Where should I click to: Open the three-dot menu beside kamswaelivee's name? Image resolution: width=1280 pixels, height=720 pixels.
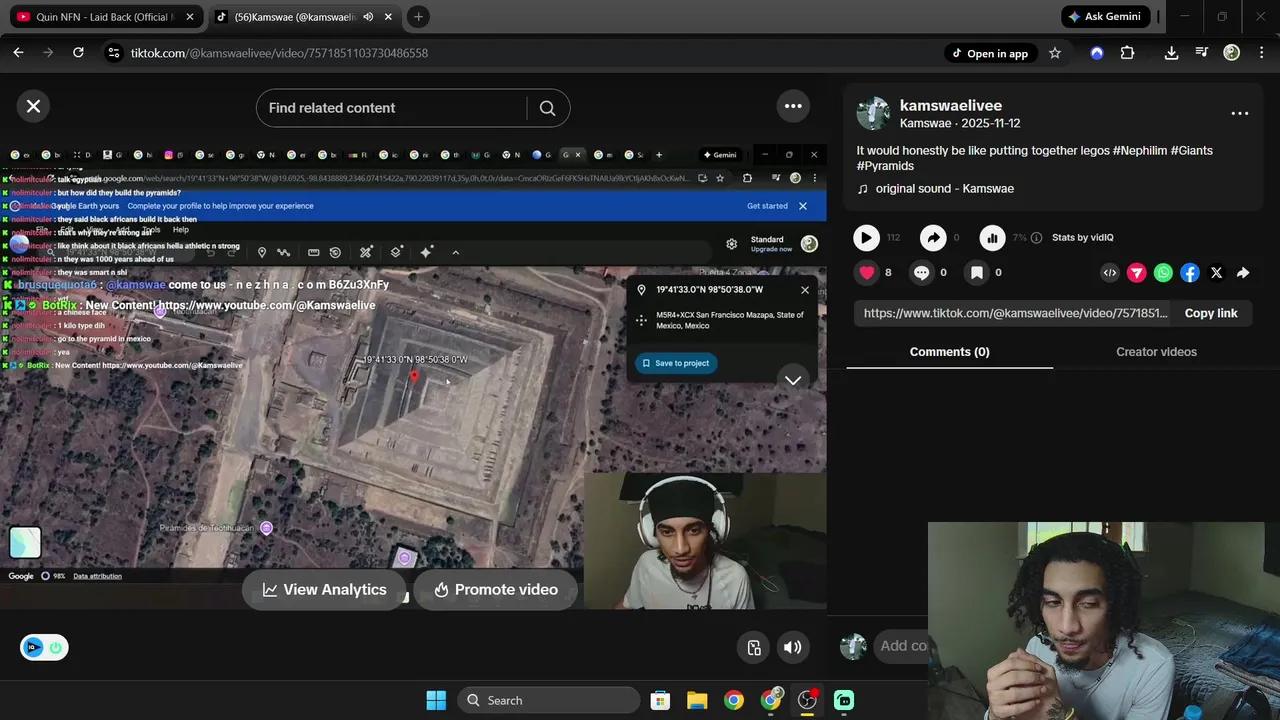point(1240,113)
